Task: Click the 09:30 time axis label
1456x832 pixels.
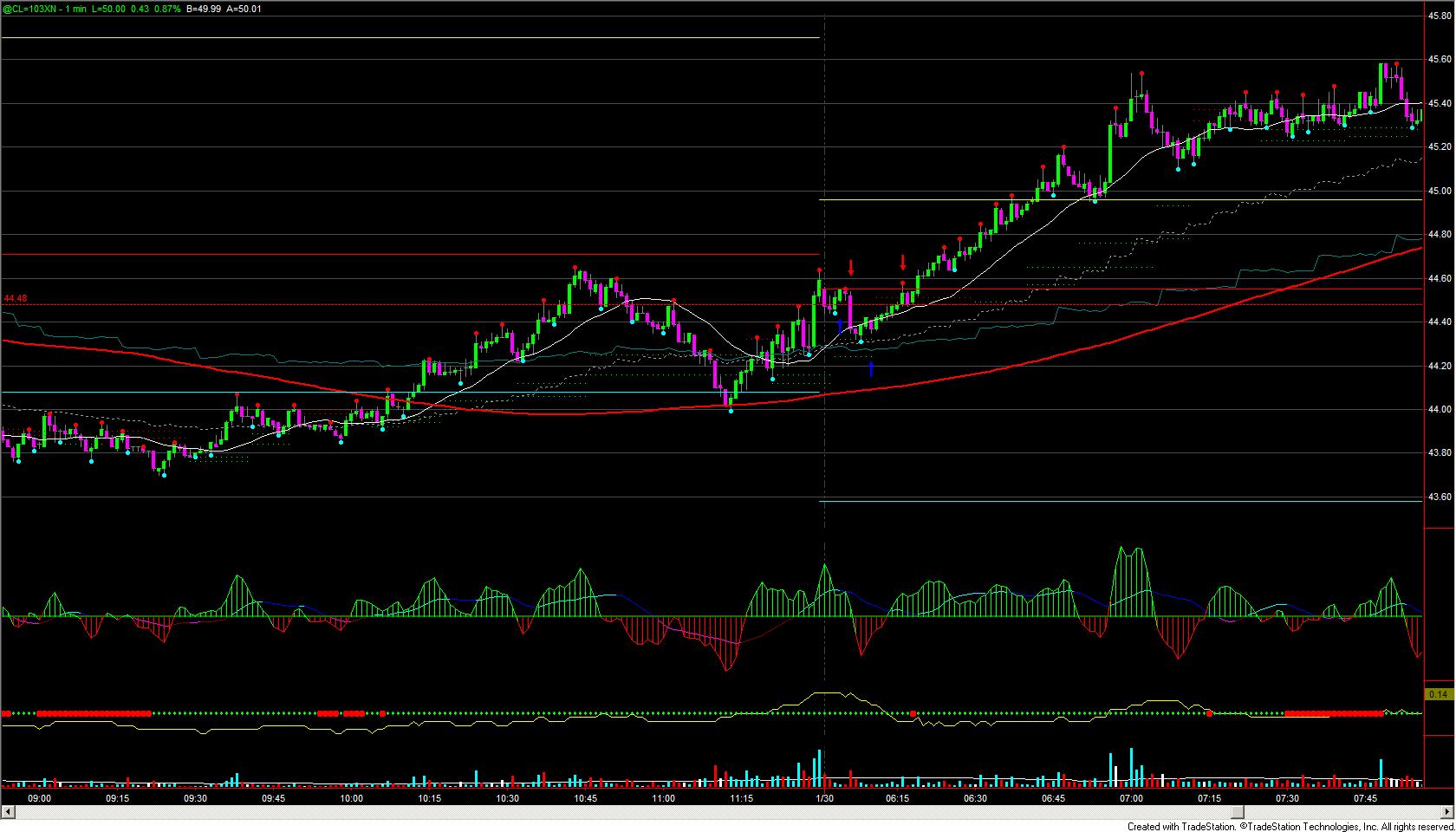Action: click(196, 798)
